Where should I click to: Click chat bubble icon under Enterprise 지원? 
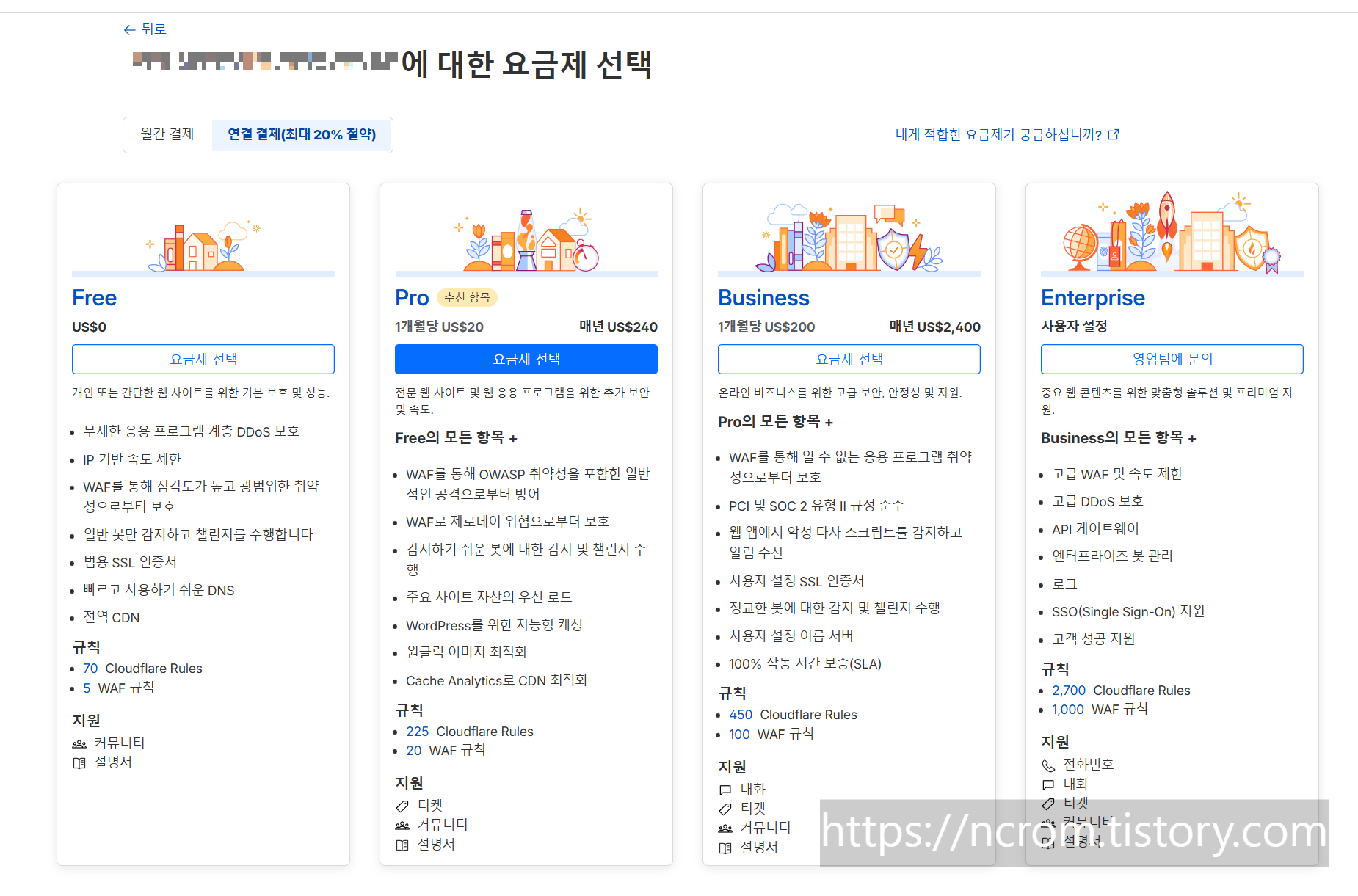click(1048, 784)
